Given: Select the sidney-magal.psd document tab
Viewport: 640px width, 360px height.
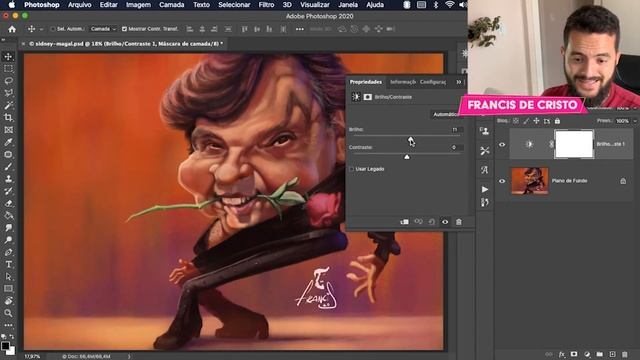Looking at the screenshot, I should [x=126, y=44].
